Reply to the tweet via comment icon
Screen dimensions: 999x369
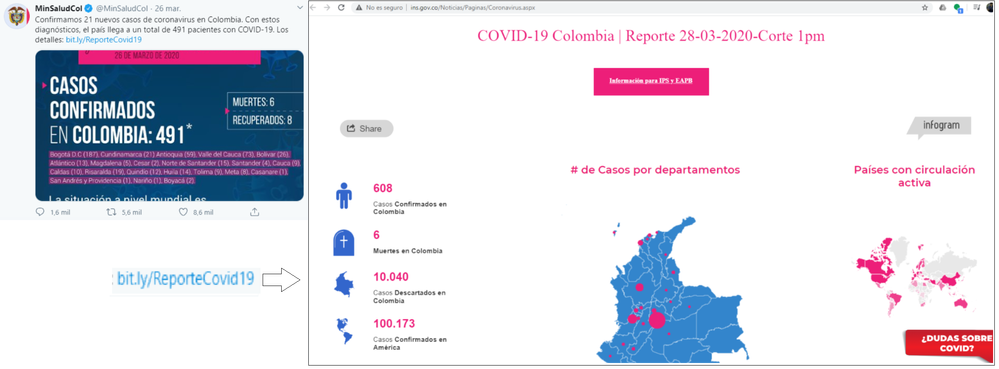(x=40, y=212)
